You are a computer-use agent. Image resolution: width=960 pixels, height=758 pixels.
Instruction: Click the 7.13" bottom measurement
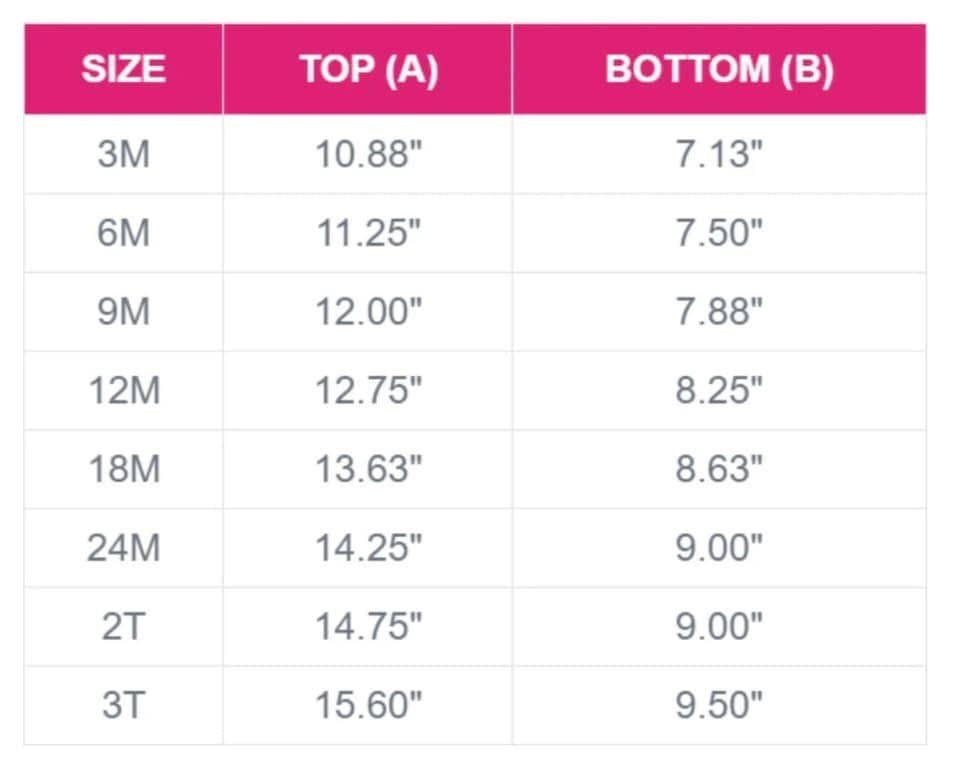[x=719, y=155]
